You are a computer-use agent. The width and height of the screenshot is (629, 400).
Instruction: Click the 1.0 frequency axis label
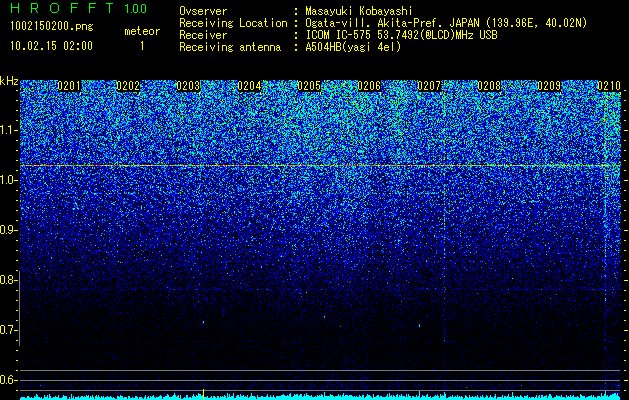[x=8, y=180]
